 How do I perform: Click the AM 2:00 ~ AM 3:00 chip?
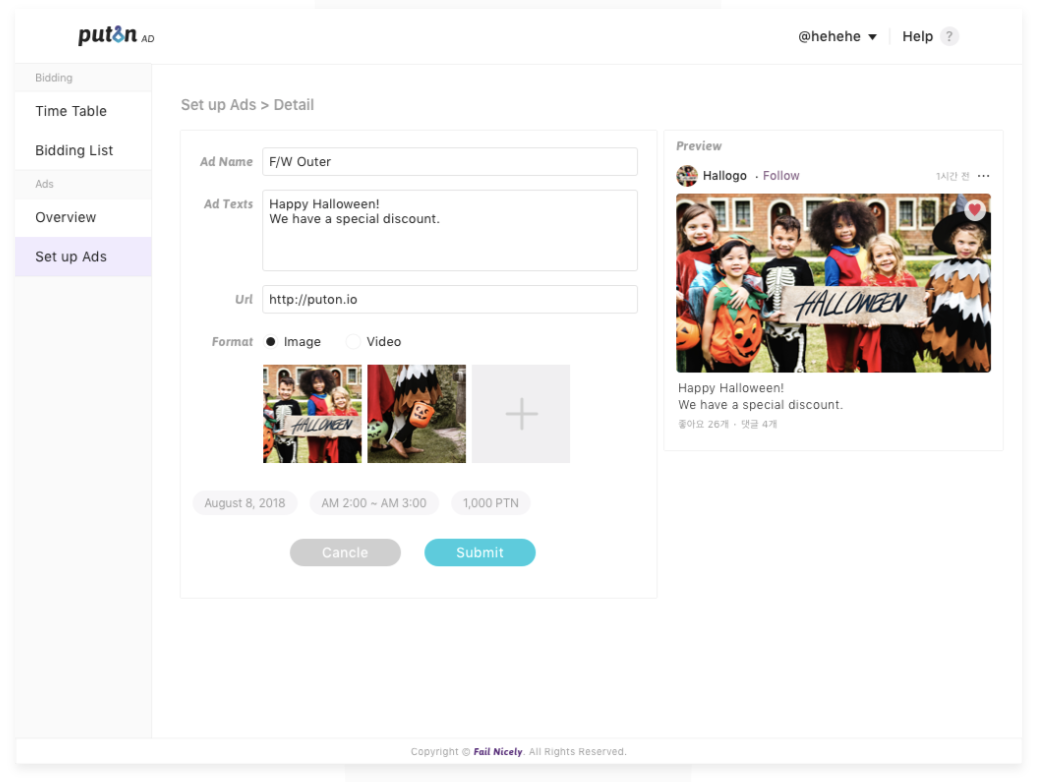click(x=374, y=503)
